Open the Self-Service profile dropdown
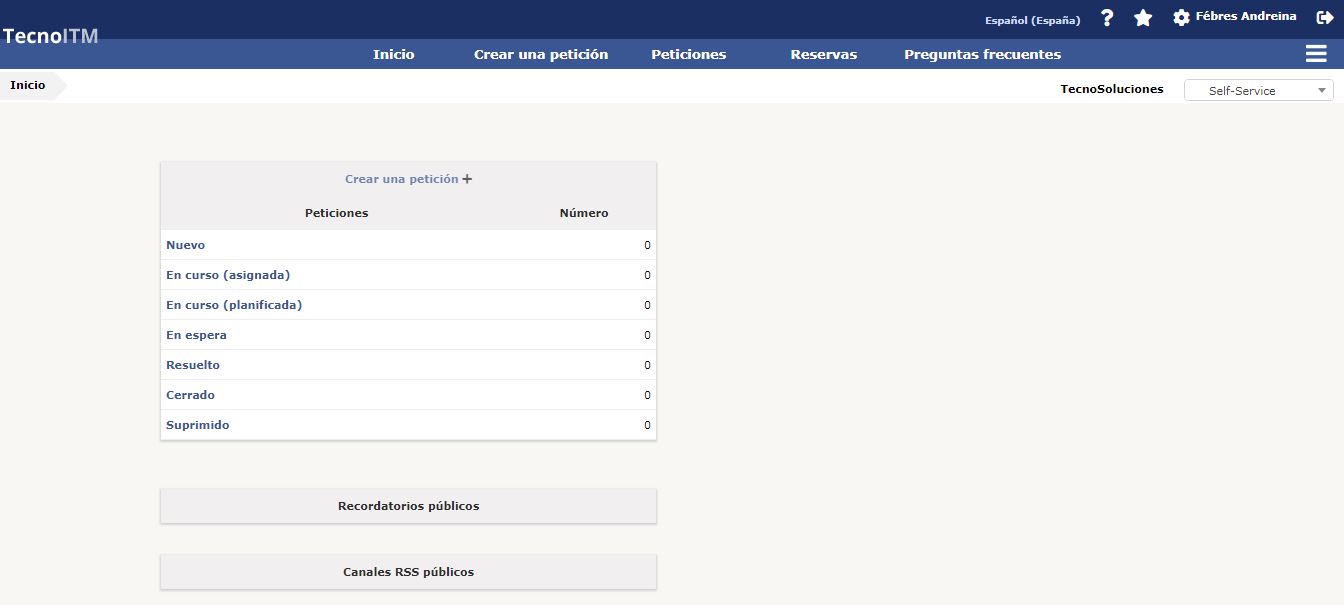Viewport: 1344px width, 605px height. point(1258,90)
